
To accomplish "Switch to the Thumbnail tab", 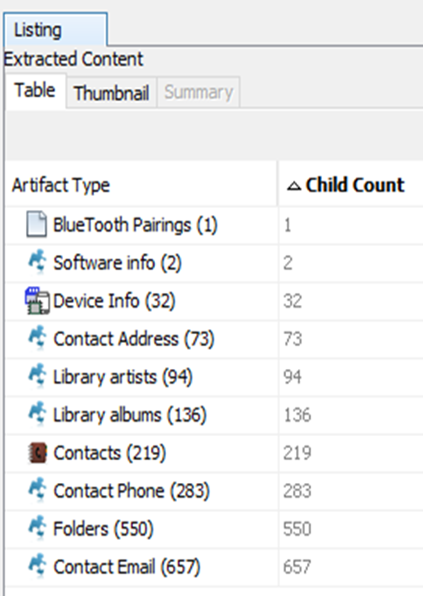I will pos(111,93).
